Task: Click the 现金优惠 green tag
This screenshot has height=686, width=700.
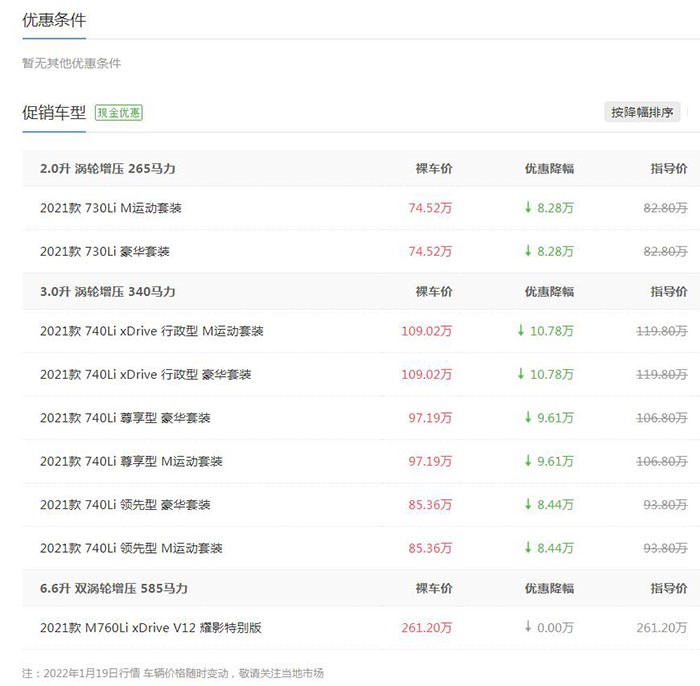Action: pyautogui.click(x=119, y=112)
